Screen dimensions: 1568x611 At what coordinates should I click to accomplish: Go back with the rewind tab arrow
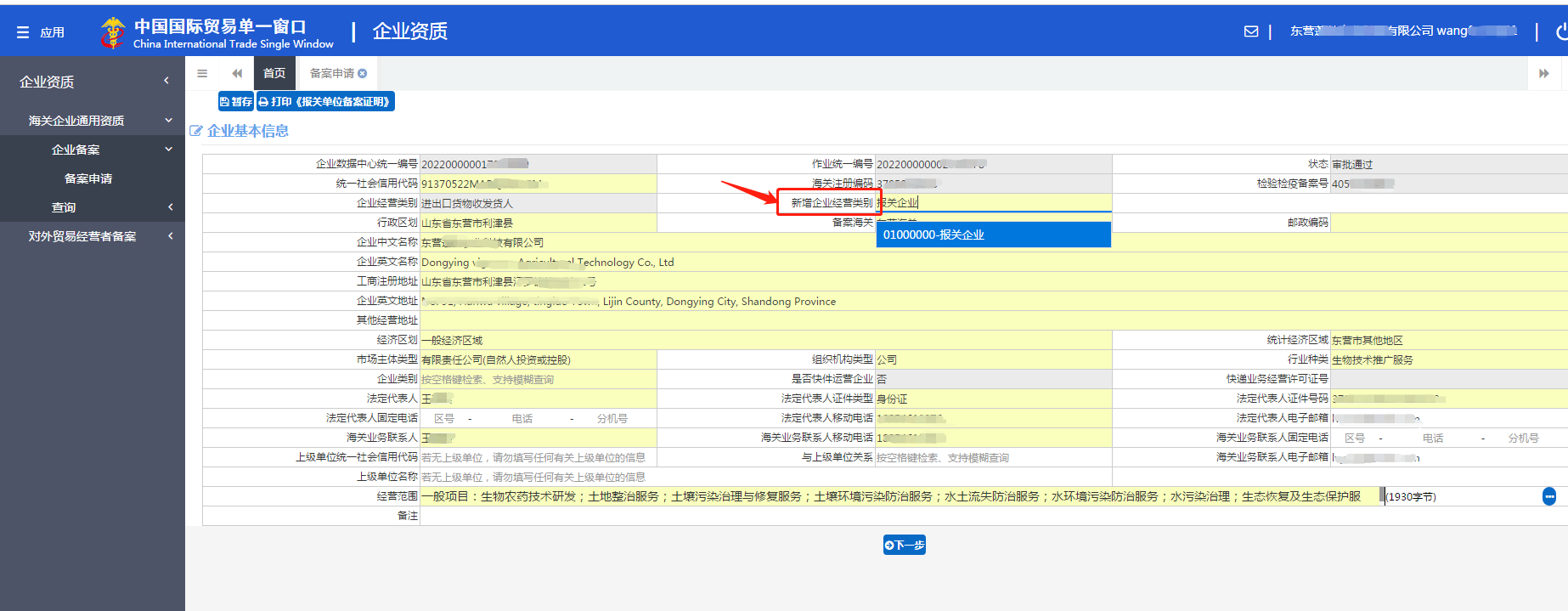(237, 73)
